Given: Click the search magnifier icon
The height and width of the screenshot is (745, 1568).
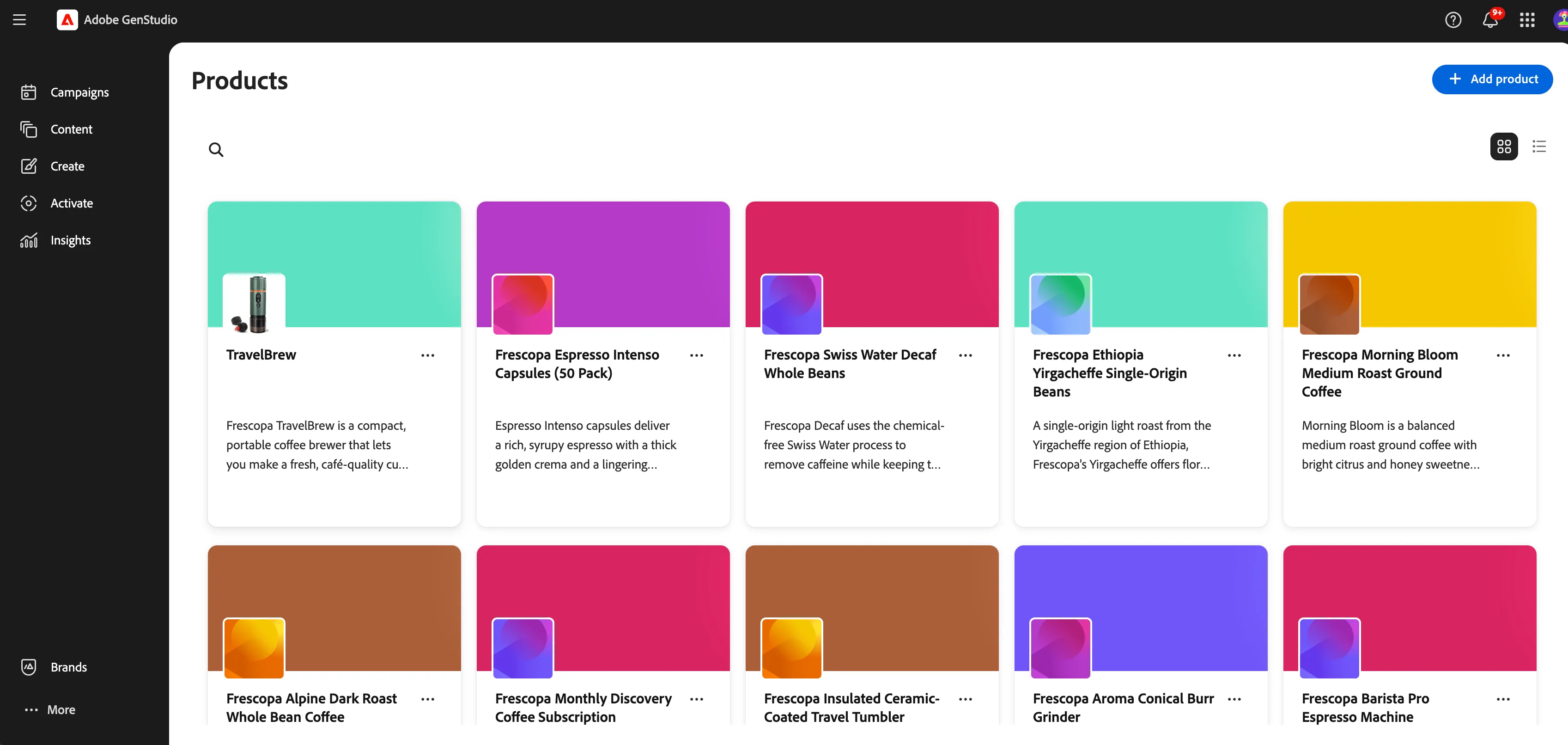Looking at the screenshot, I should click(216, 149).
